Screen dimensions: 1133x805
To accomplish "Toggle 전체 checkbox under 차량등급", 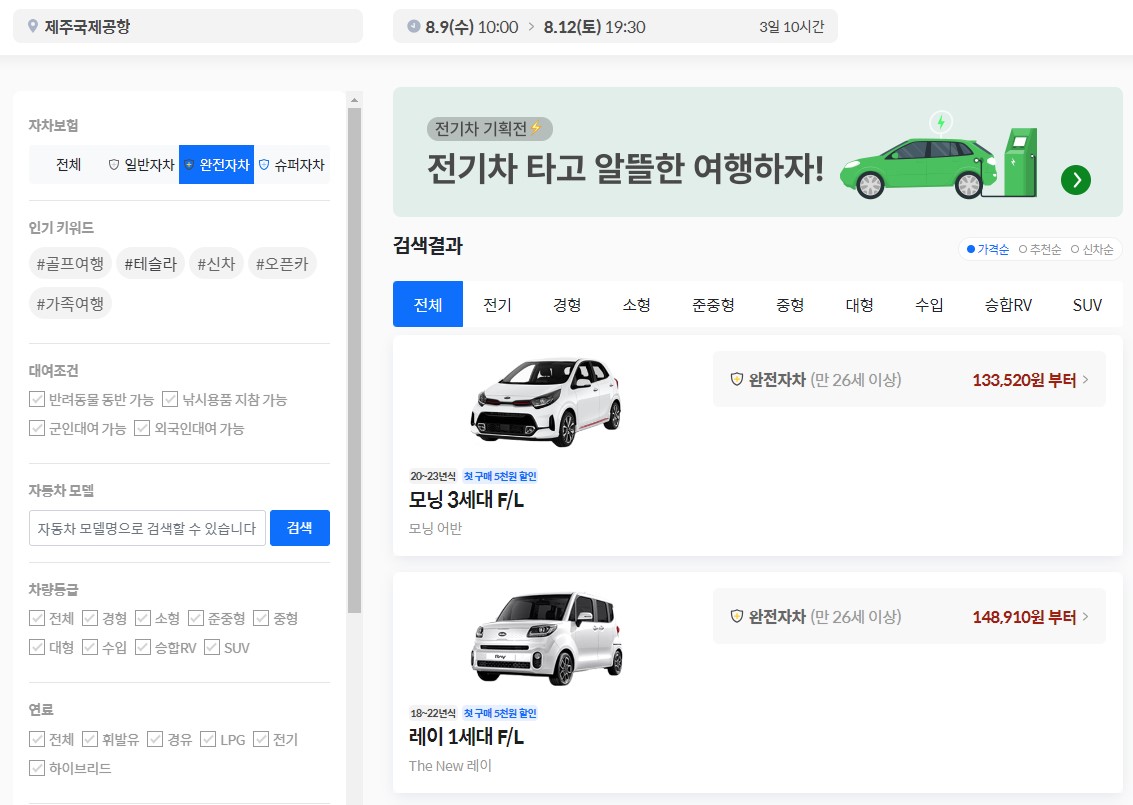I will [x=37, y=618].
